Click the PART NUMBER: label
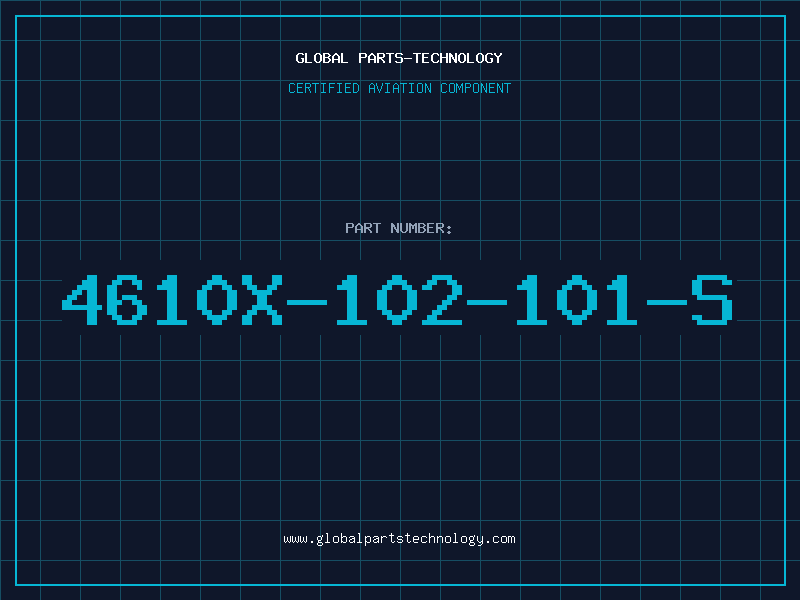 coord(399,228)
